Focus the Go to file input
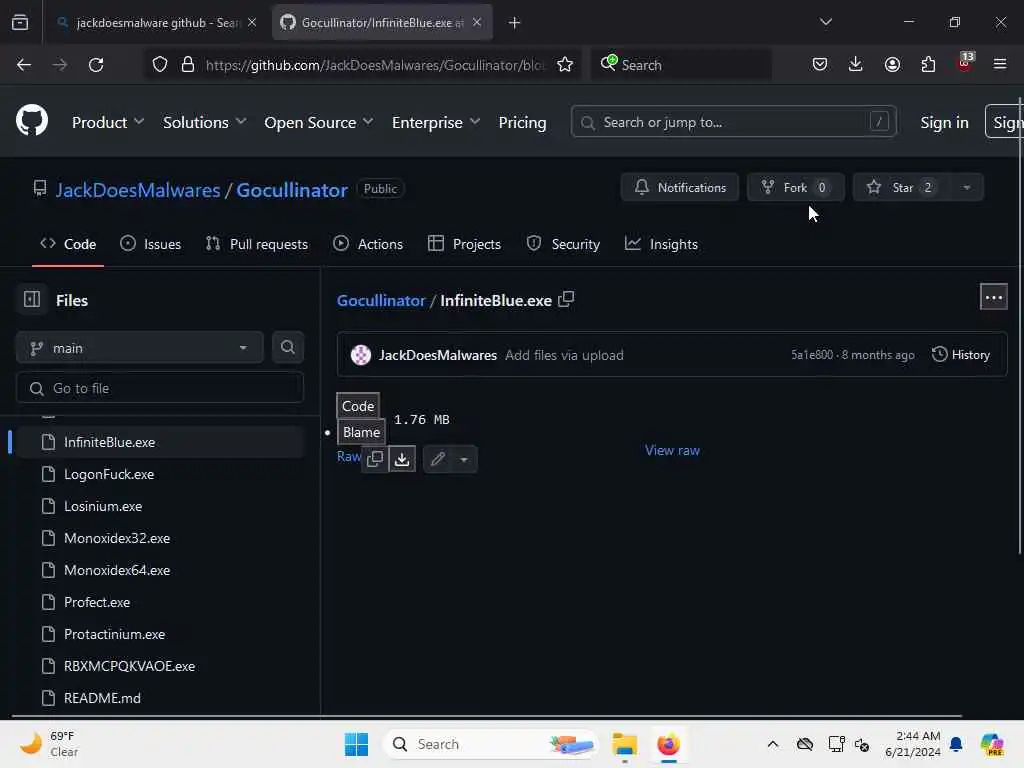This screenshot has width=1024, height=768. (159, 388)
